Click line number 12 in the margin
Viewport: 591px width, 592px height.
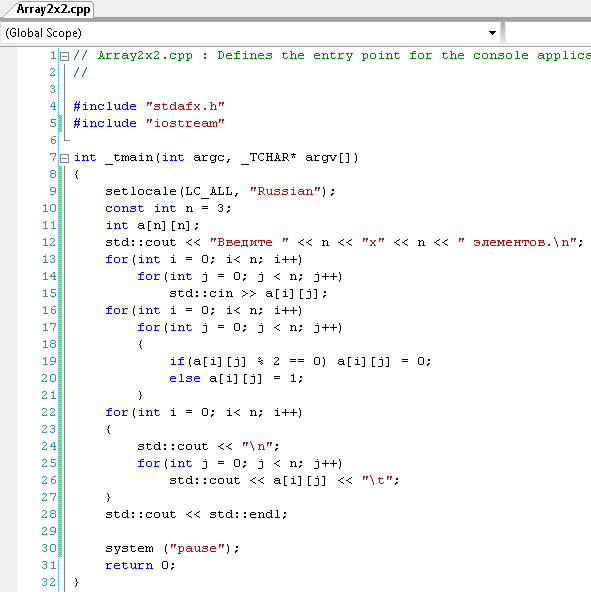pos(49,242)
